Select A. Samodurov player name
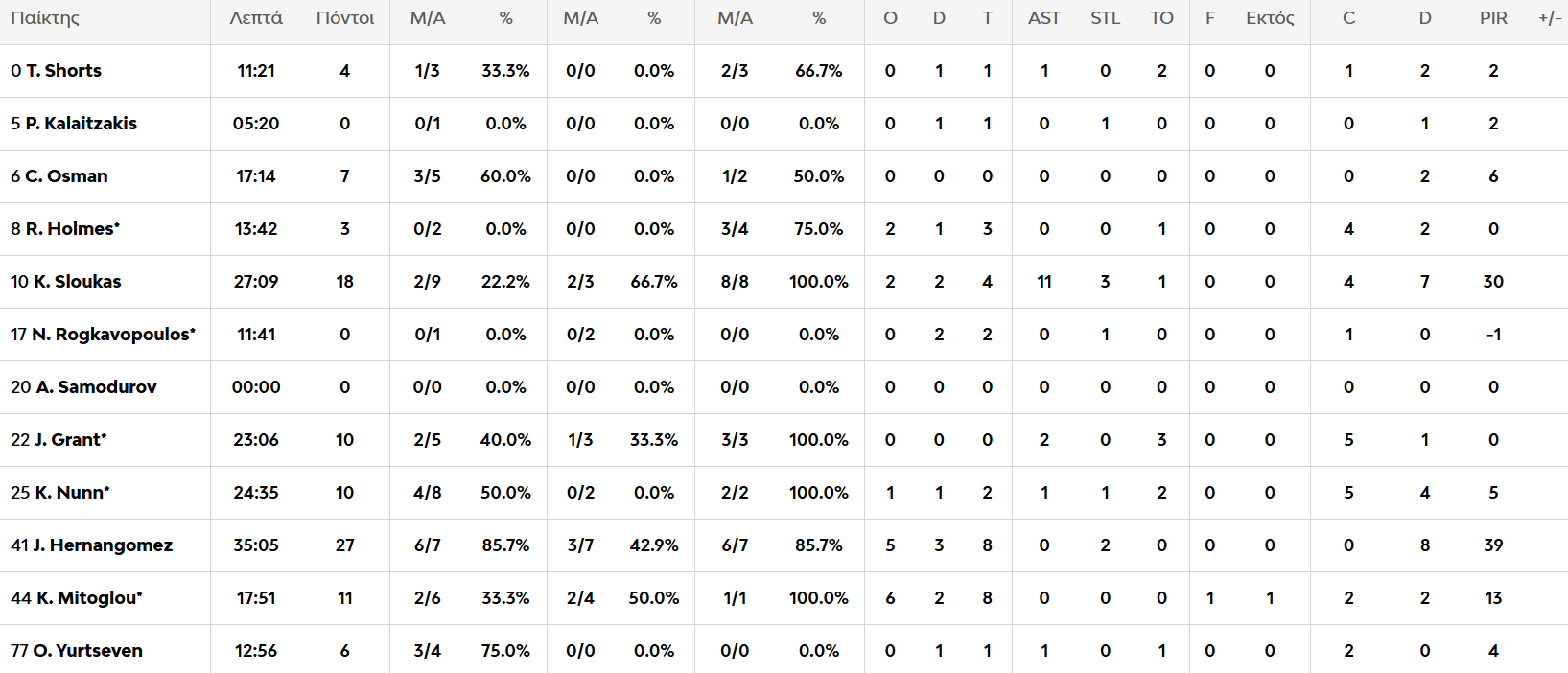The width and height of the screenshot is (1568, 673). (96, 387)
